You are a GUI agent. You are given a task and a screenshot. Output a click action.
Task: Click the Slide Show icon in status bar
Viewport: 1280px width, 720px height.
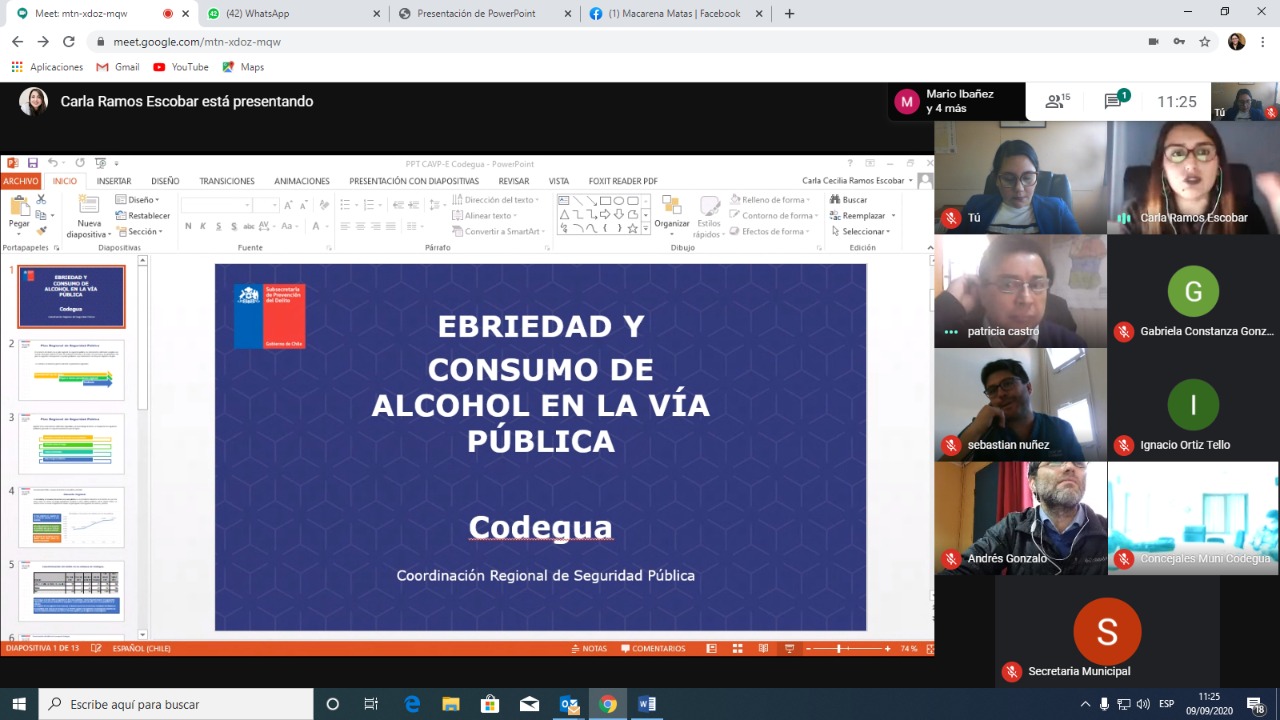coord(789,649)
